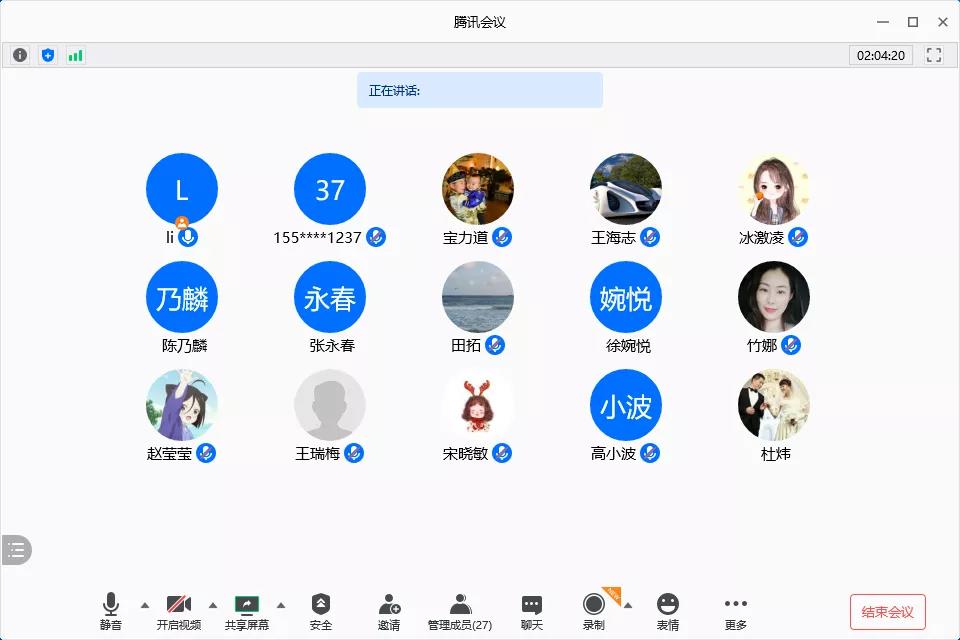The height and width of the screenshot is (640, 960).
Task: Turn on camera via 开启视频
Action: (179, 611)
